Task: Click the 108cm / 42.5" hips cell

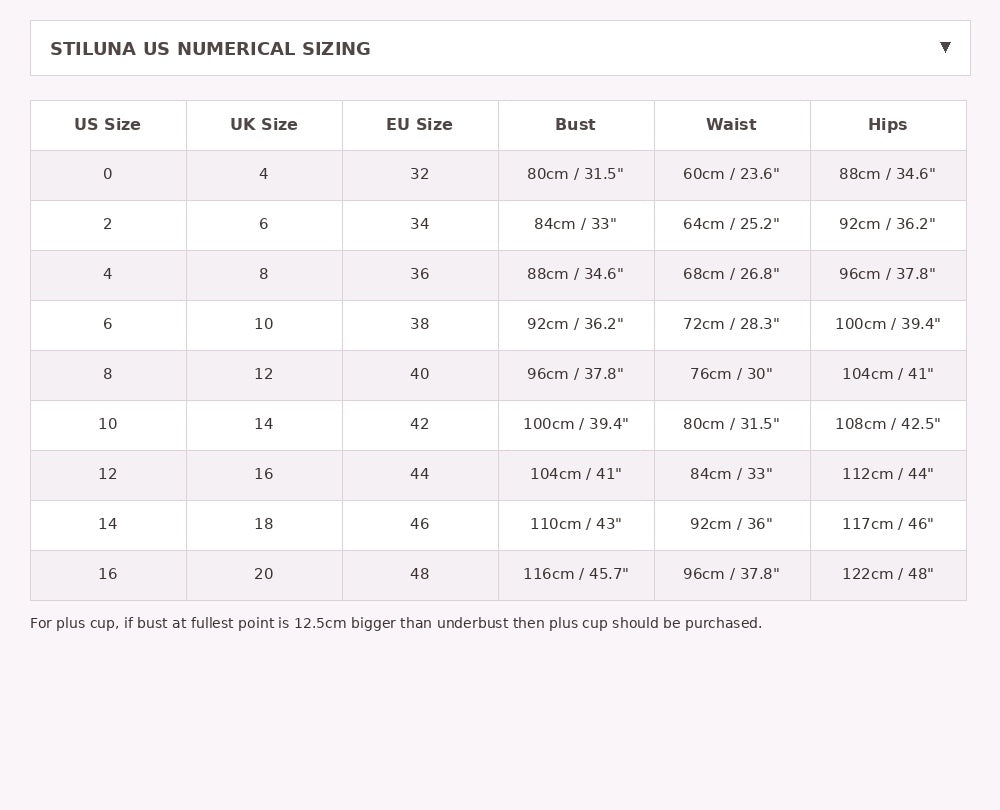Action: (x=887, y=424)
